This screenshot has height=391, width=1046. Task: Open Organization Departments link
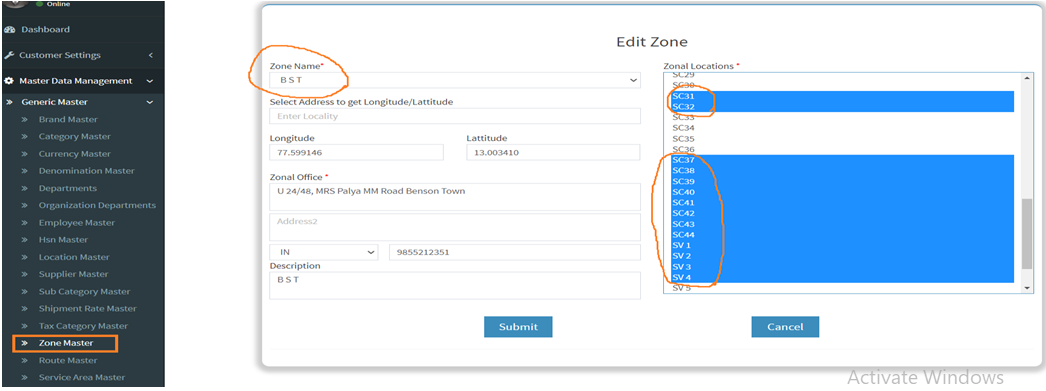(97, 206)
